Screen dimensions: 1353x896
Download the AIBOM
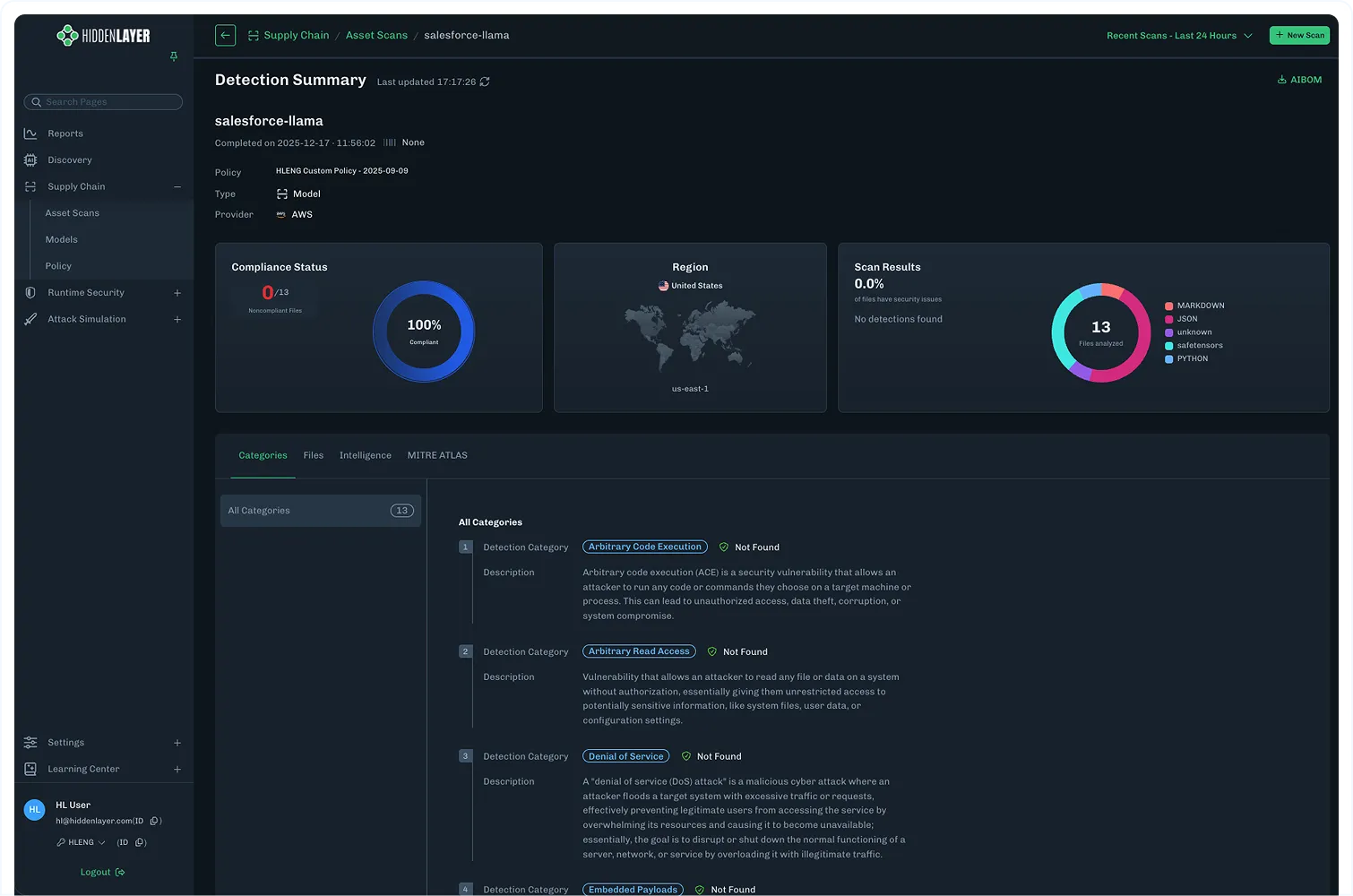point(1299,80)
